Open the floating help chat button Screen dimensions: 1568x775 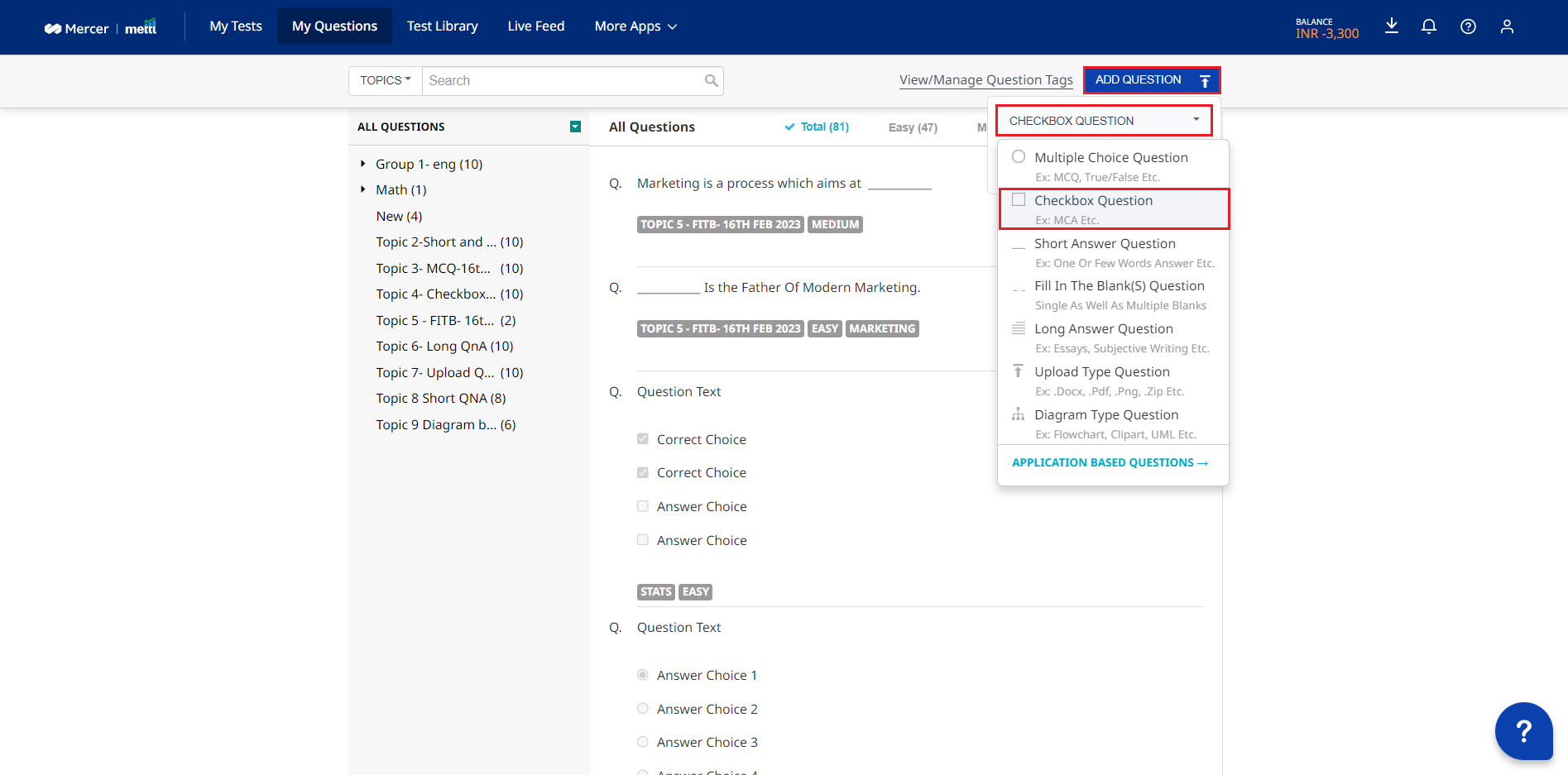tap(1523, 731)
